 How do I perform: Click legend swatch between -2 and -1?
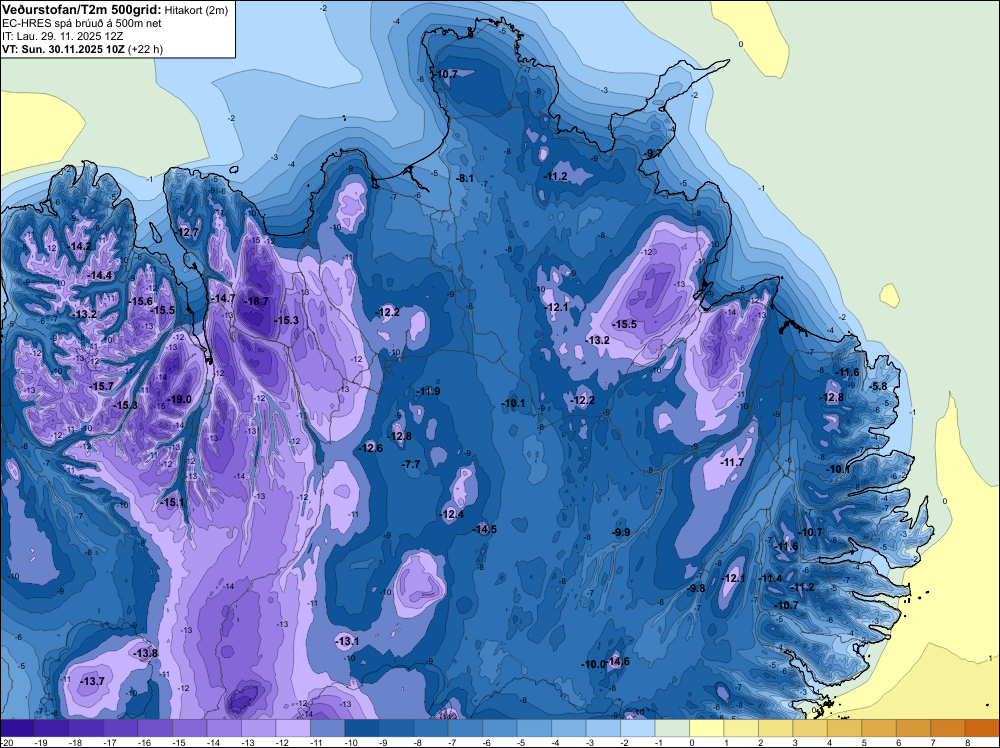point(638,728)
